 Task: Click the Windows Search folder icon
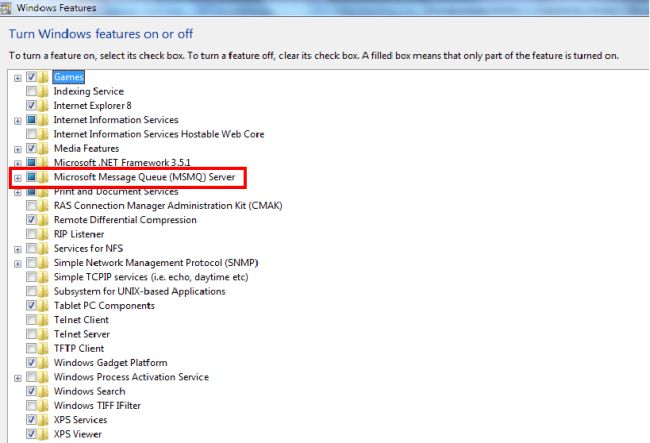43,391
